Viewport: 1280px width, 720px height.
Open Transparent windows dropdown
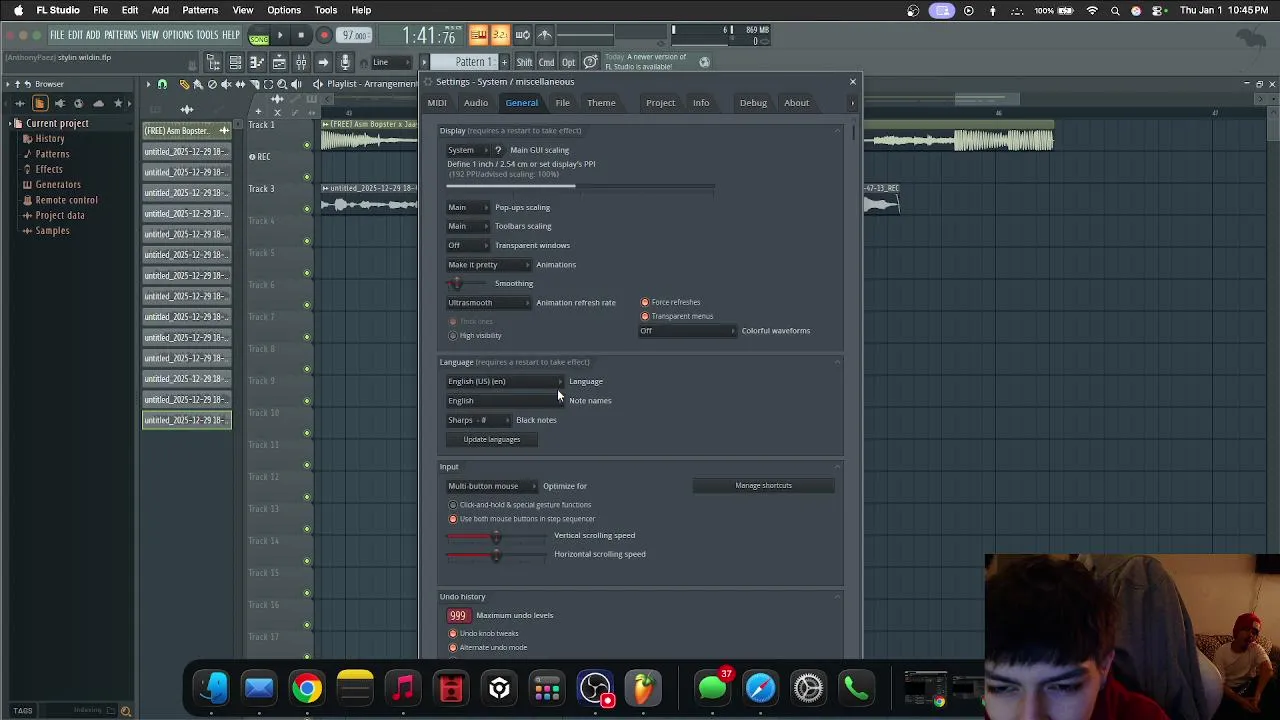pyautogui.click(x=468, y=245)
